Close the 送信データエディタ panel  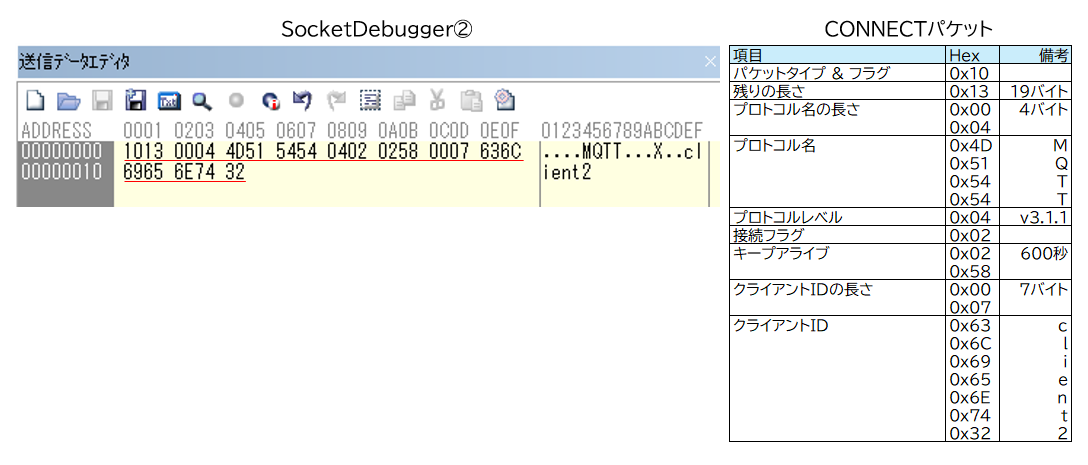pyautogui.click(x=710, y=62)
